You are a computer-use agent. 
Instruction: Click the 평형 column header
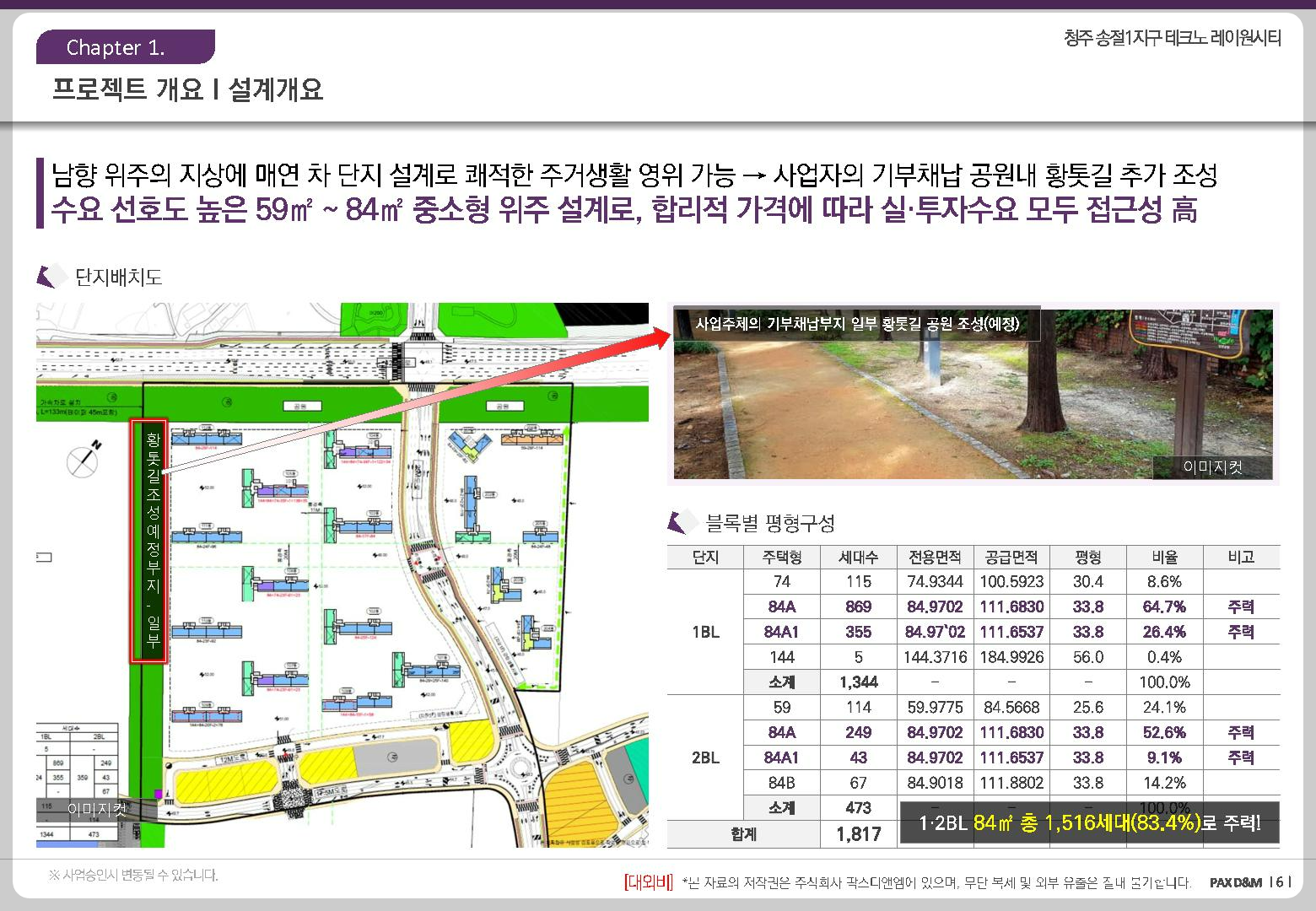coord(1088,557)
